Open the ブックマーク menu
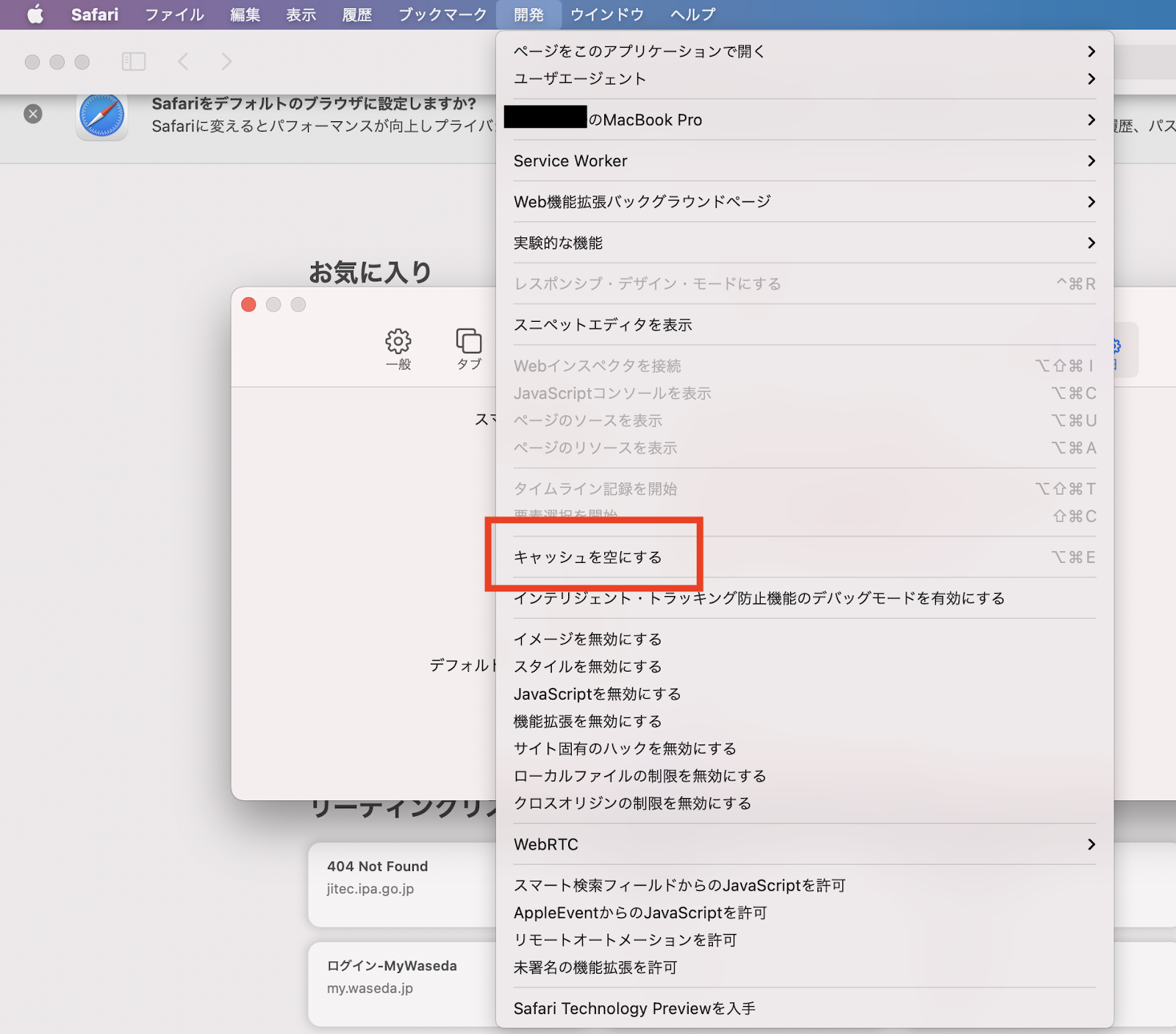 (x=442, y=15)
